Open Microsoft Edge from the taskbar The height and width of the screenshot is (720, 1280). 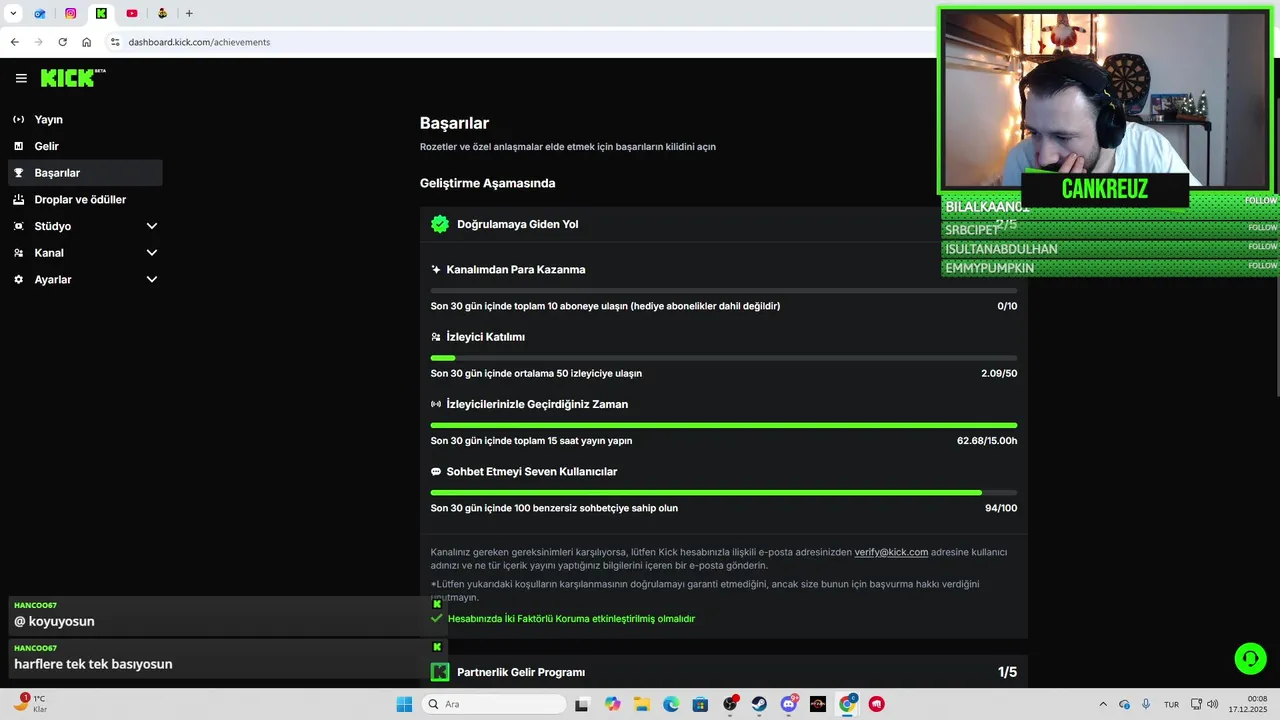pos(671,704)
